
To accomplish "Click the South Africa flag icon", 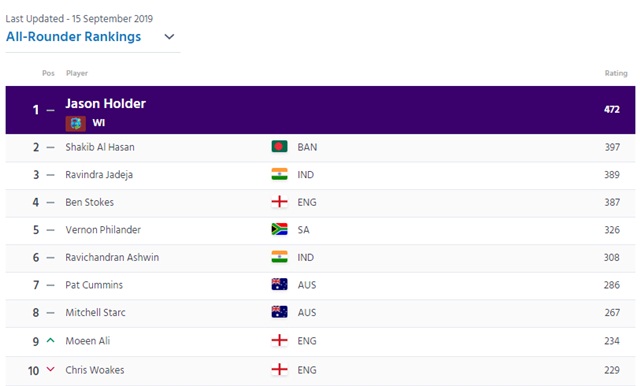I will (x=279, y=229).
